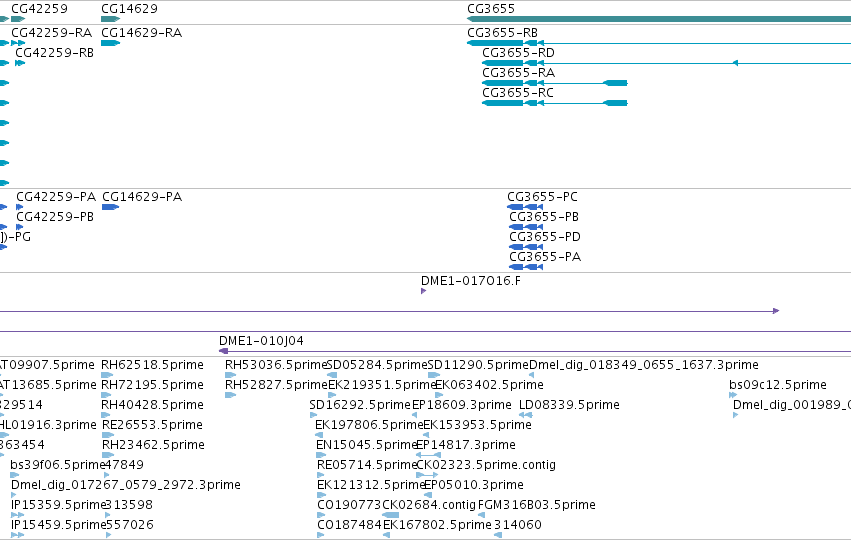
Task: Select EST EK197806.5prime
Action: (x=369, y=425)
